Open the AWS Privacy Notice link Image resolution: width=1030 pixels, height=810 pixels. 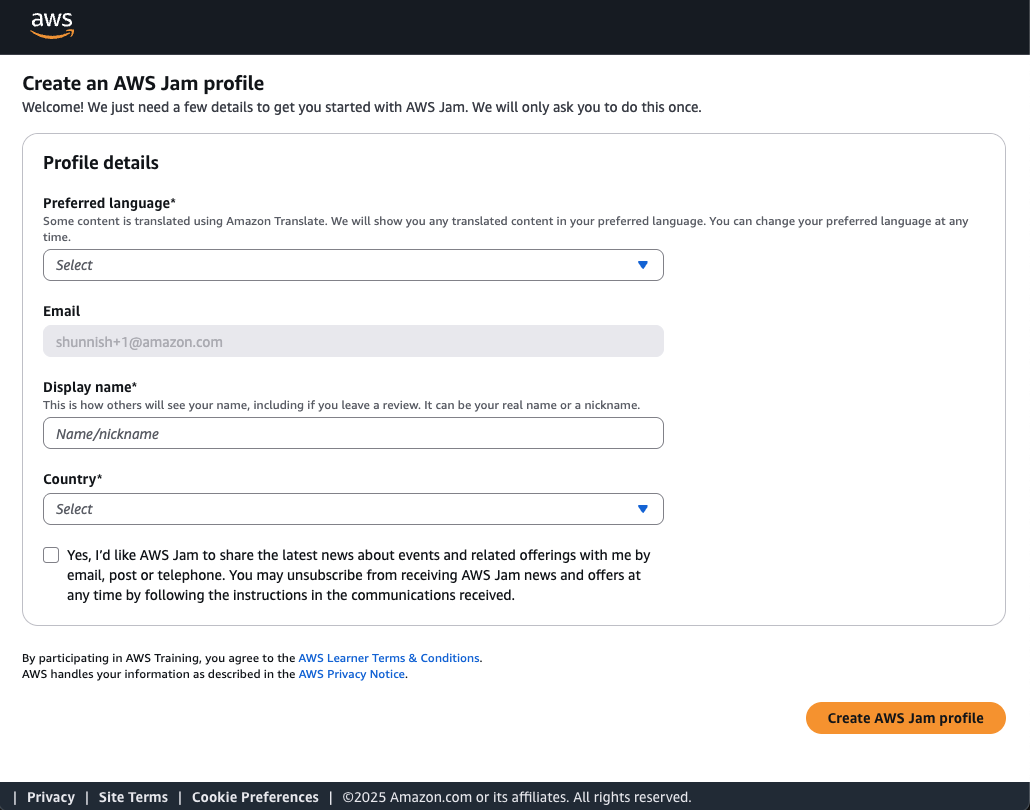(351, 674)
